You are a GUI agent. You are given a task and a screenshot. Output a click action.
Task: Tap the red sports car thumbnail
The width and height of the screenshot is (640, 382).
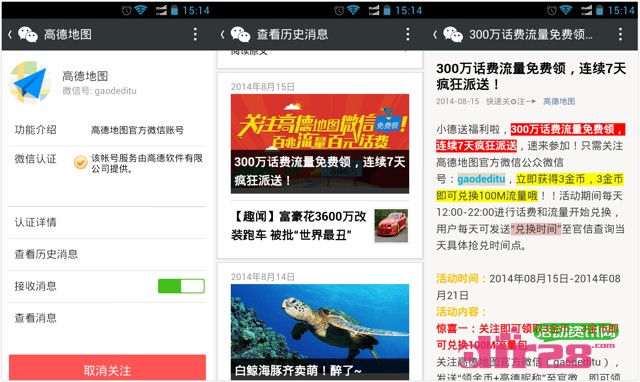391,226
